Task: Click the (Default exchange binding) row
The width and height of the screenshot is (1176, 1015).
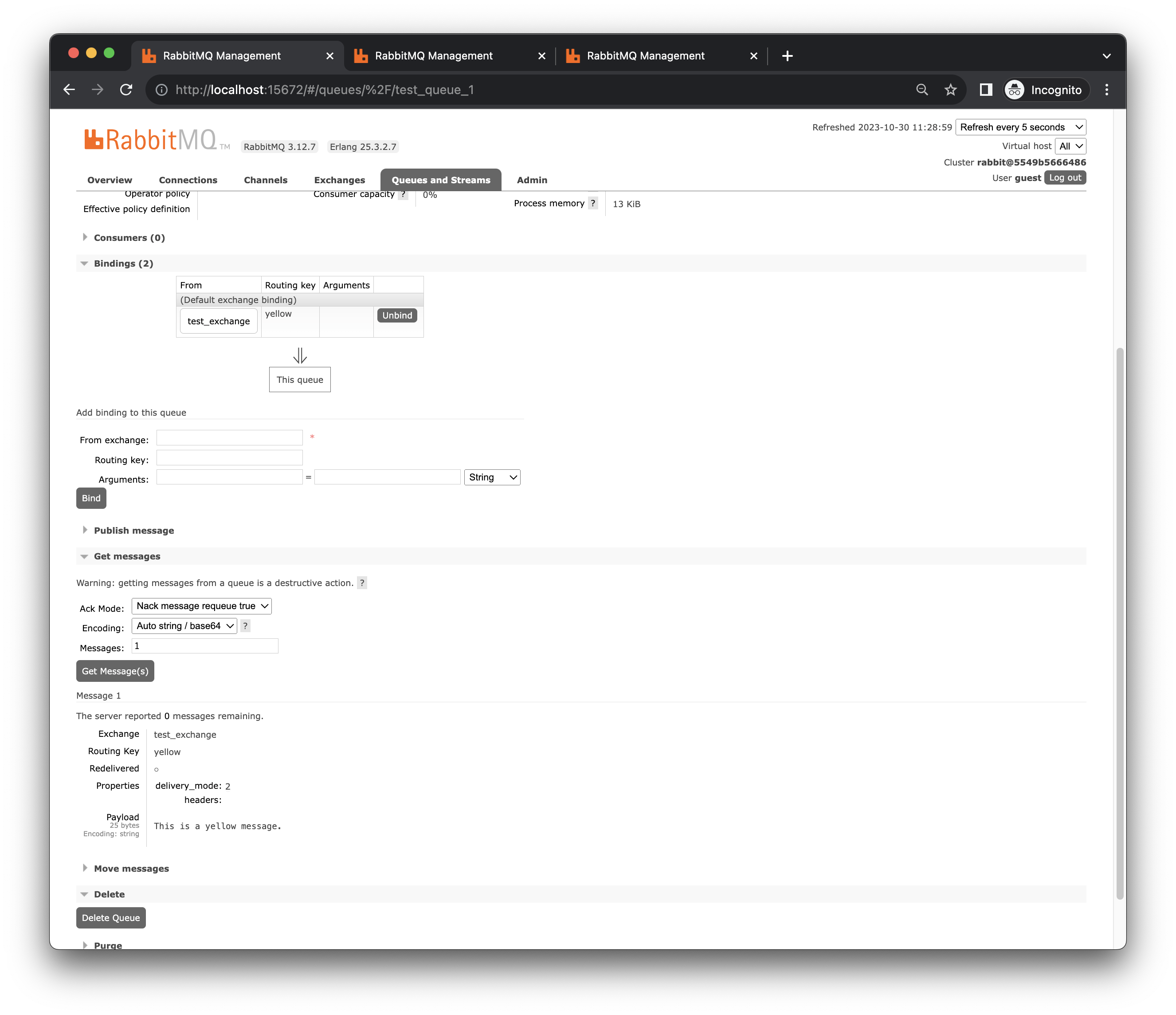Action: point(300,300)
